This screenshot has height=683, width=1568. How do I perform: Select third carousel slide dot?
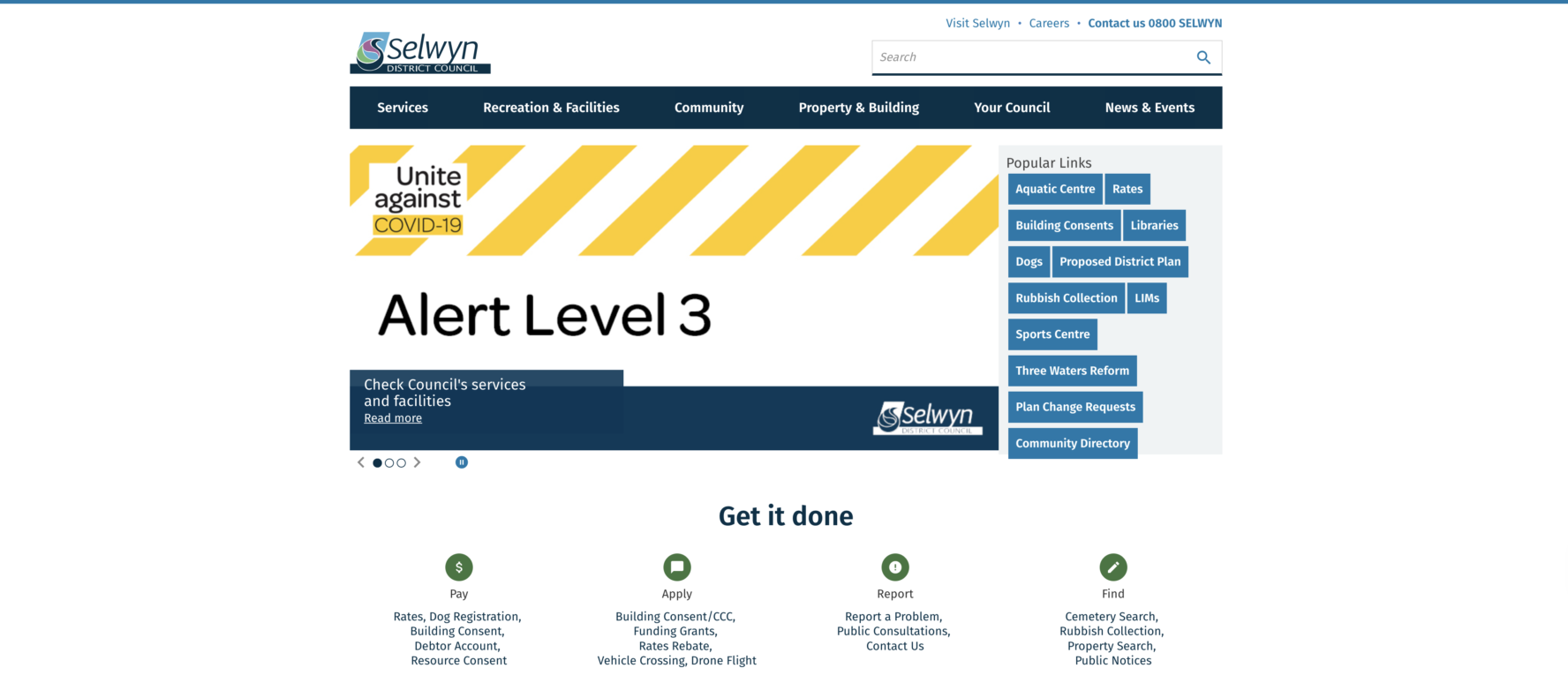click(402, 462)
